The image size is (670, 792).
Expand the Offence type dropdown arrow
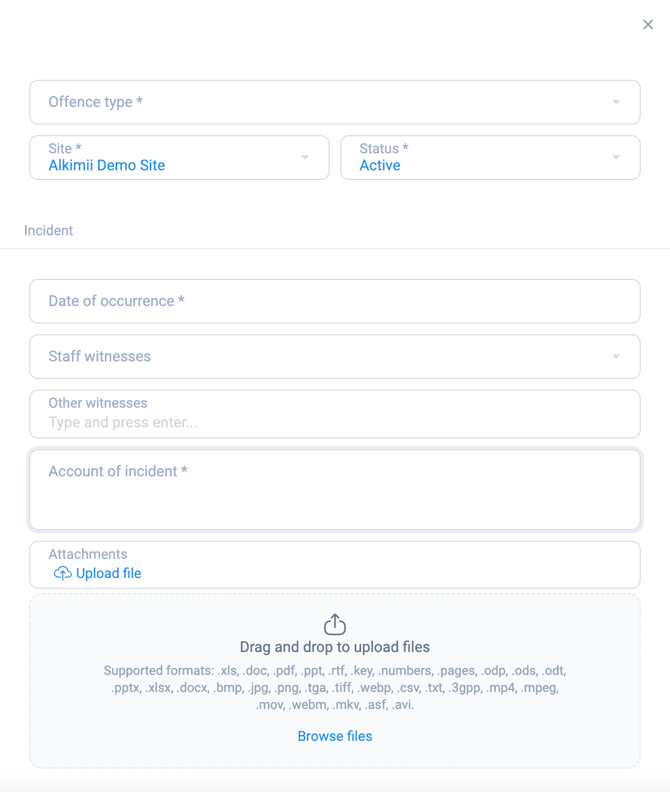[x=616, y=102]
